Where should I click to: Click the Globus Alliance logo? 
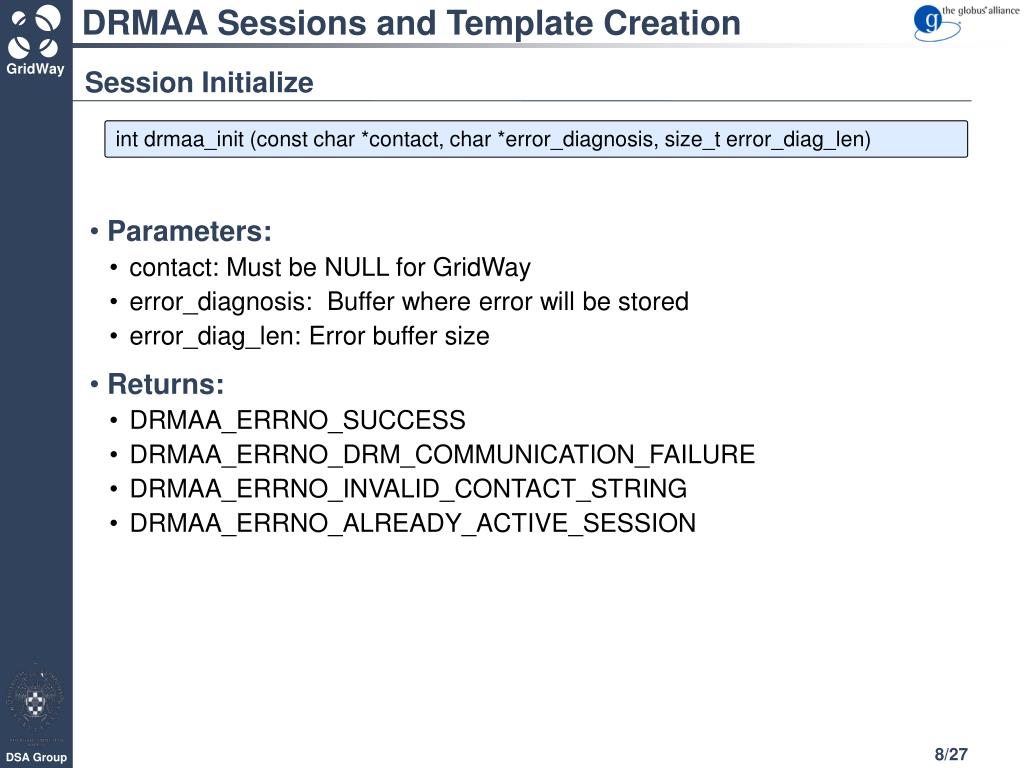(966, 22)
